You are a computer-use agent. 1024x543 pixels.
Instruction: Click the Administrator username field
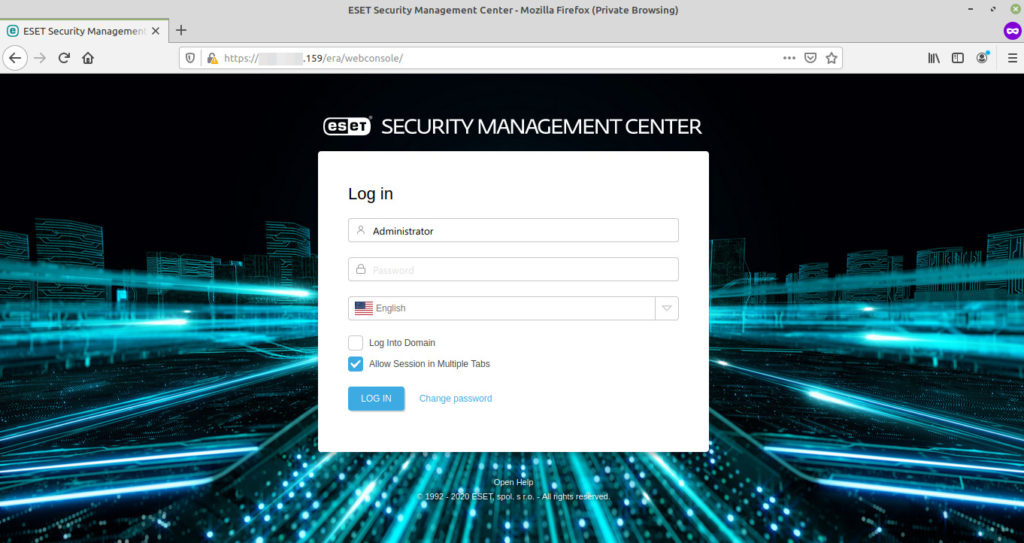point(513,231)
